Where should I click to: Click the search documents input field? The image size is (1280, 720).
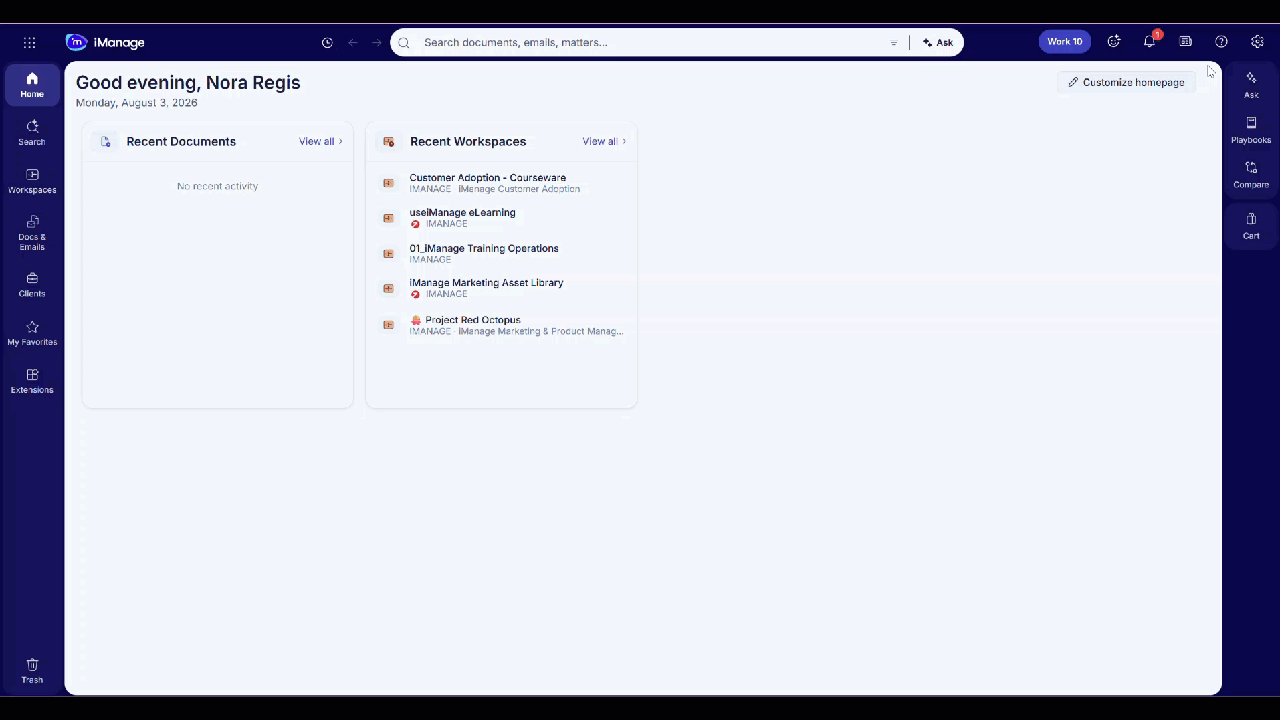tap(650, 42)
